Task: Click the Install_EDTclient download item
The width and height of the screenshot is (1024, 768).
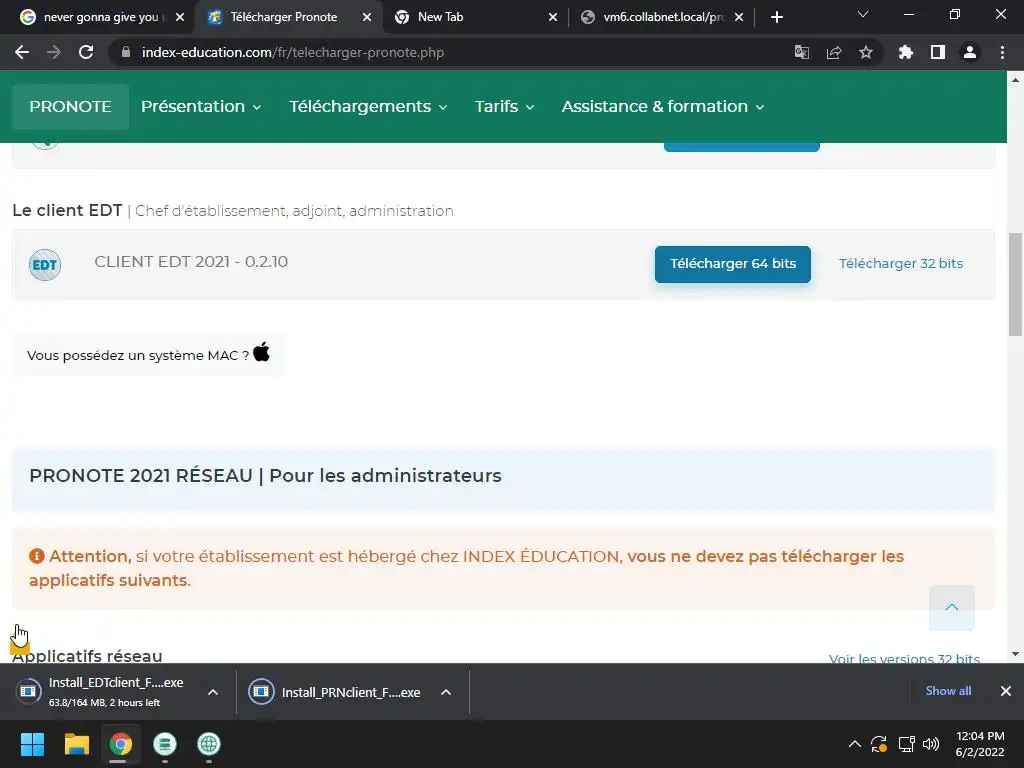Action: click(116, 692)
